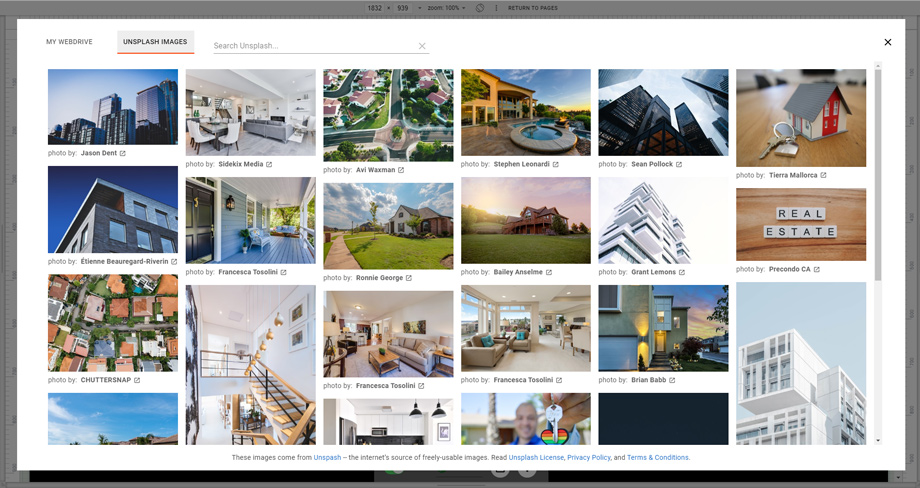Choose the house keychain photo by Tierra Mallorca
Screen dimensions: 920x488
point(801,117)
